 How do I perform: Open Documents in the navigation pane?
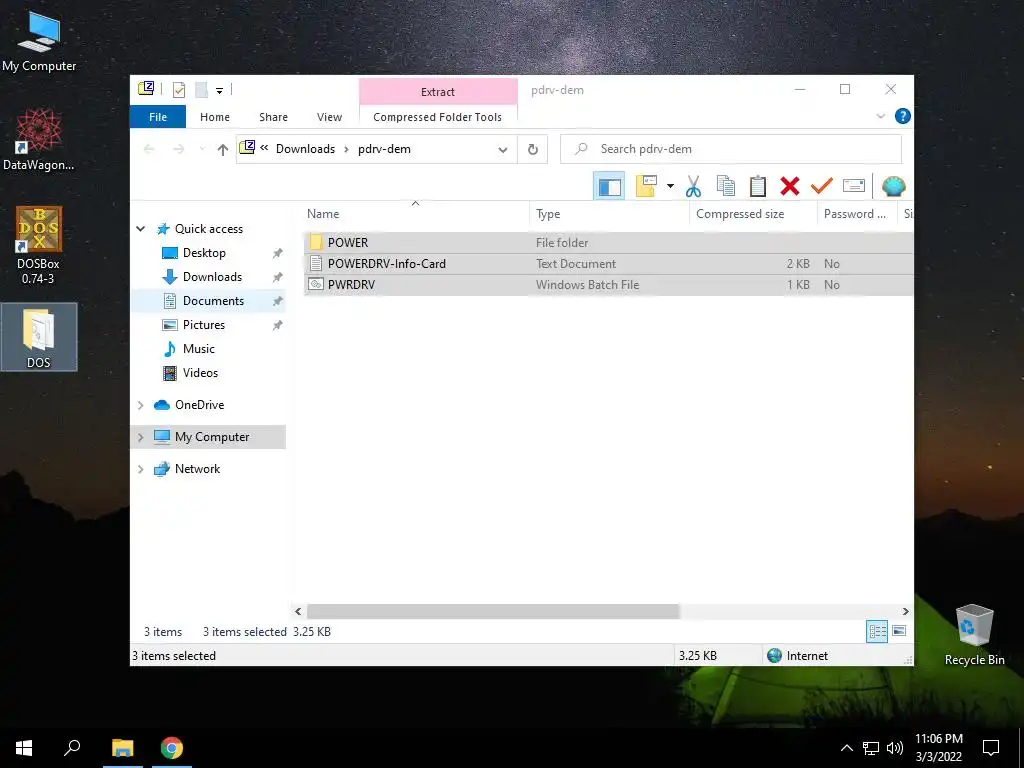click(x=213, y=300)
